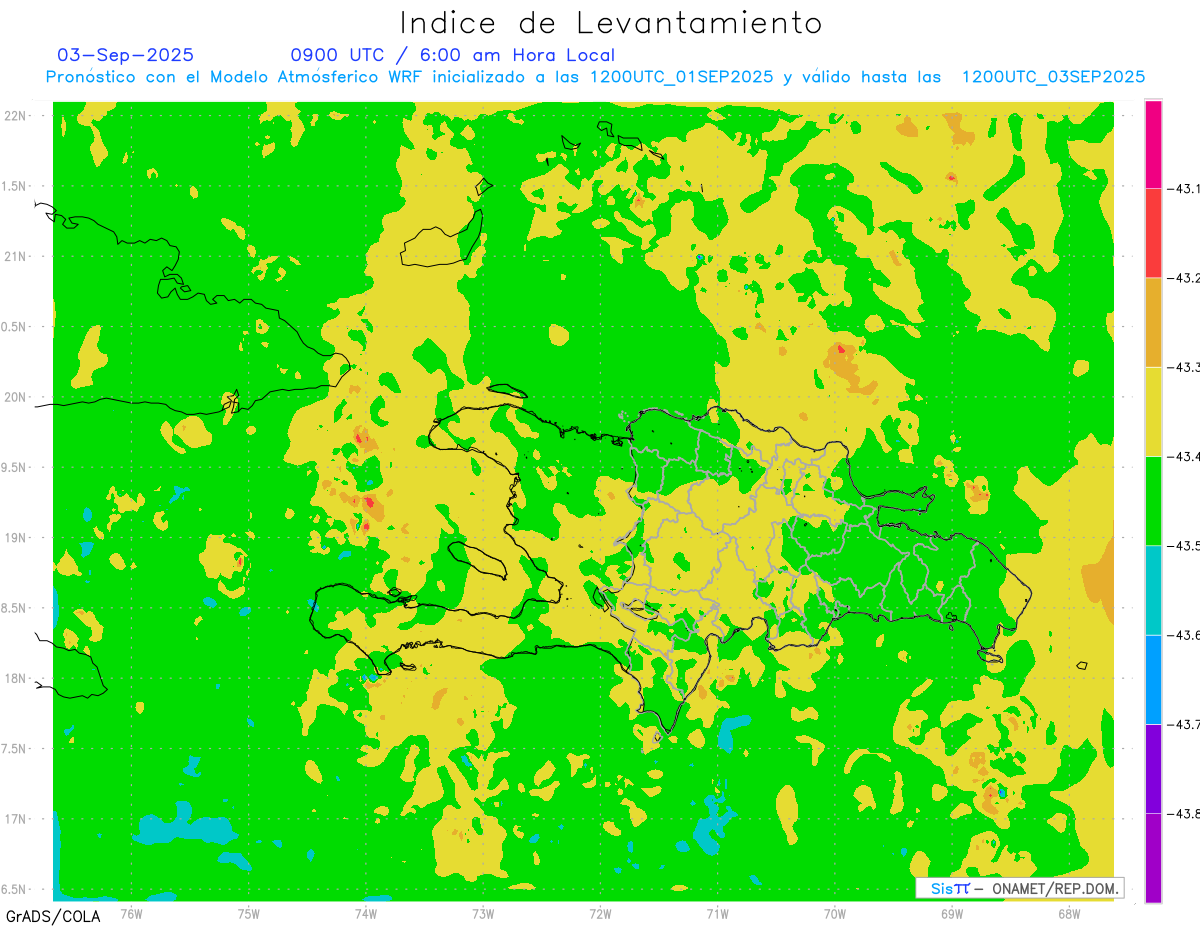Pick the orange swatch in the color legend
The image size is (1200, 927).
point(1153,322)
